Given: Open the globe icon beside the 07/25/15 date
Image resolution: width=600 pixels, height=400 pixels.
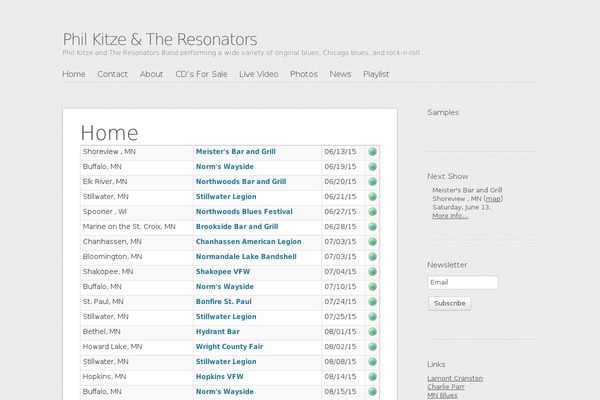Looking at the screenshot, I should coord(372,317).
